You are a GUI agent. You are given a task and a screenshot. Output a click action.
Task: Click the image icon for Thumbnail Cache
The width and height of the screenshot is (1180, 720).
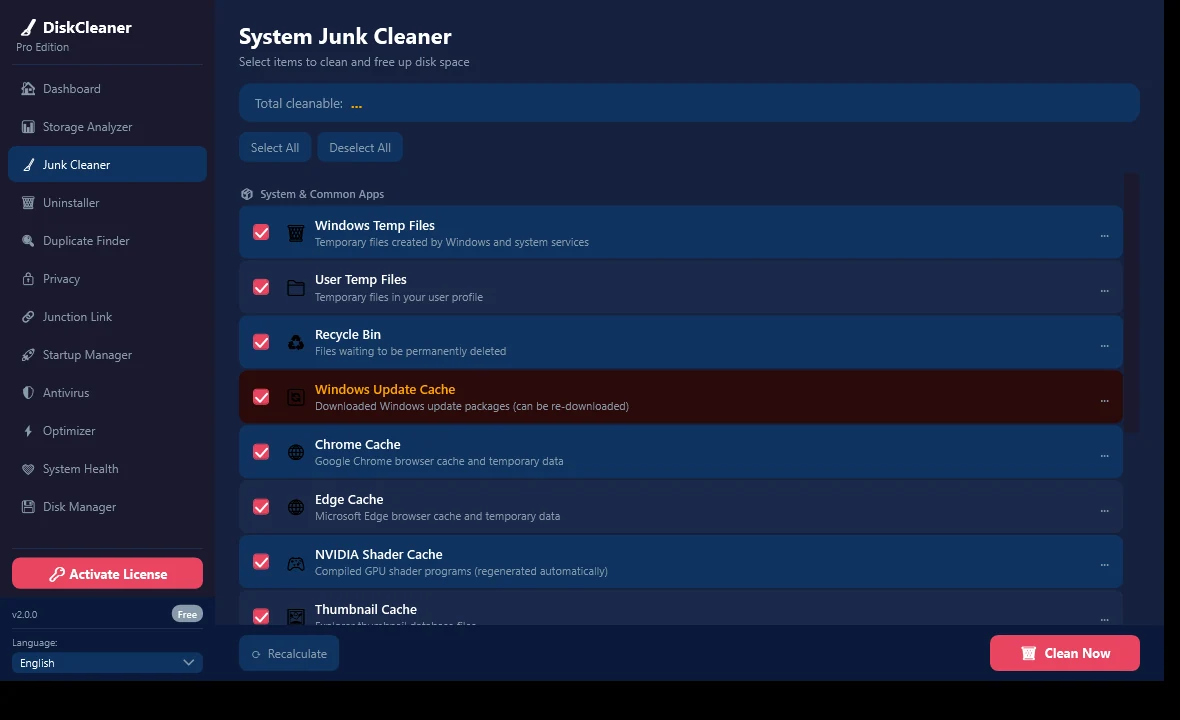click(x=296, y=616)
